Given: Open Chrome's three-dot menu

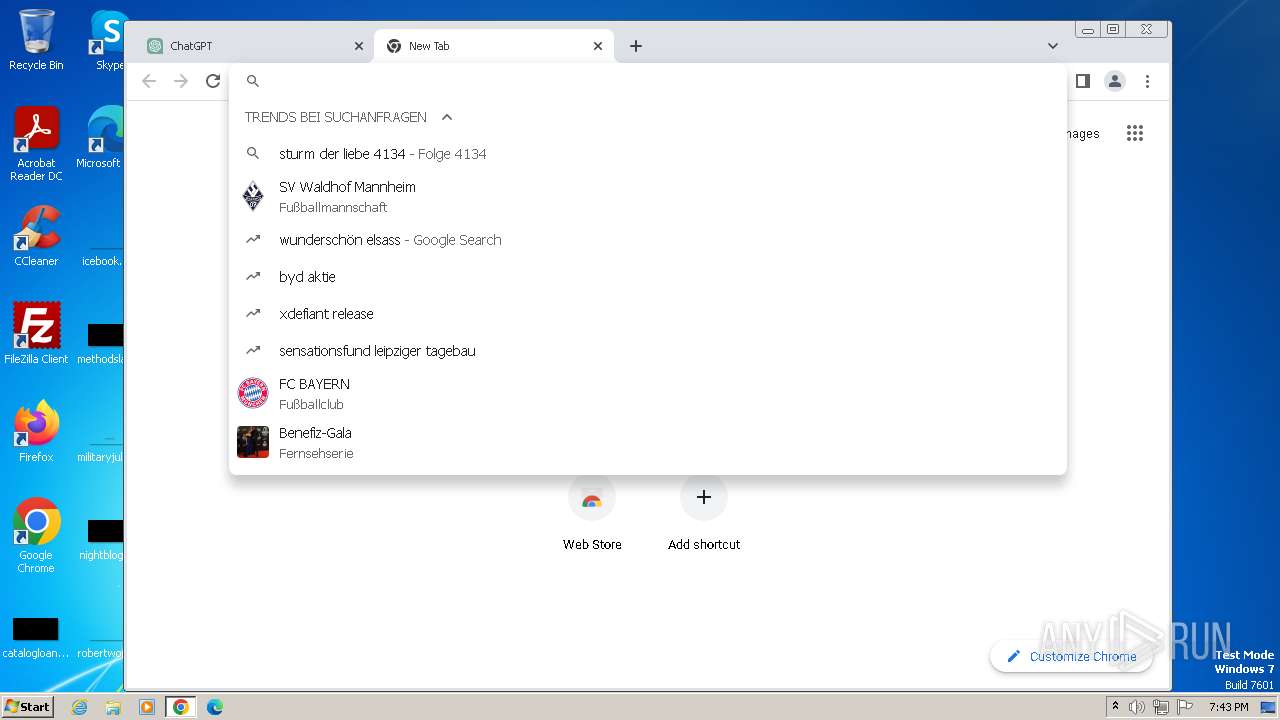Looking at the screenshot, I should coord(1147,81).
